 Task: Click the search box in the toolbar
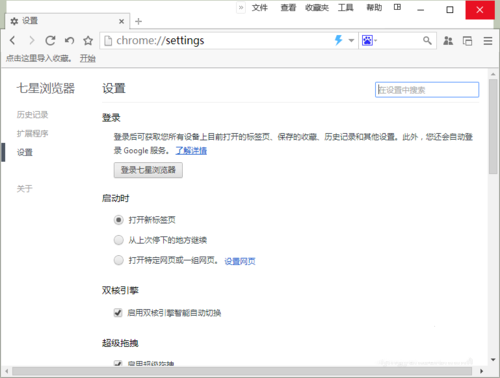click(x=399, y=41)
